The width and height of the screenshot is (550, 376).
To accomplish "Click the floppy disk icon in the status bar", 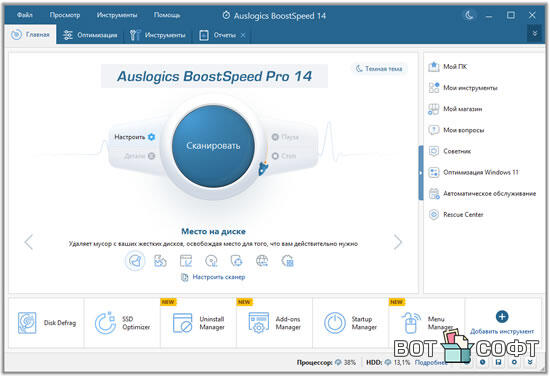I will pyautogui.click(x=498, y=362).
